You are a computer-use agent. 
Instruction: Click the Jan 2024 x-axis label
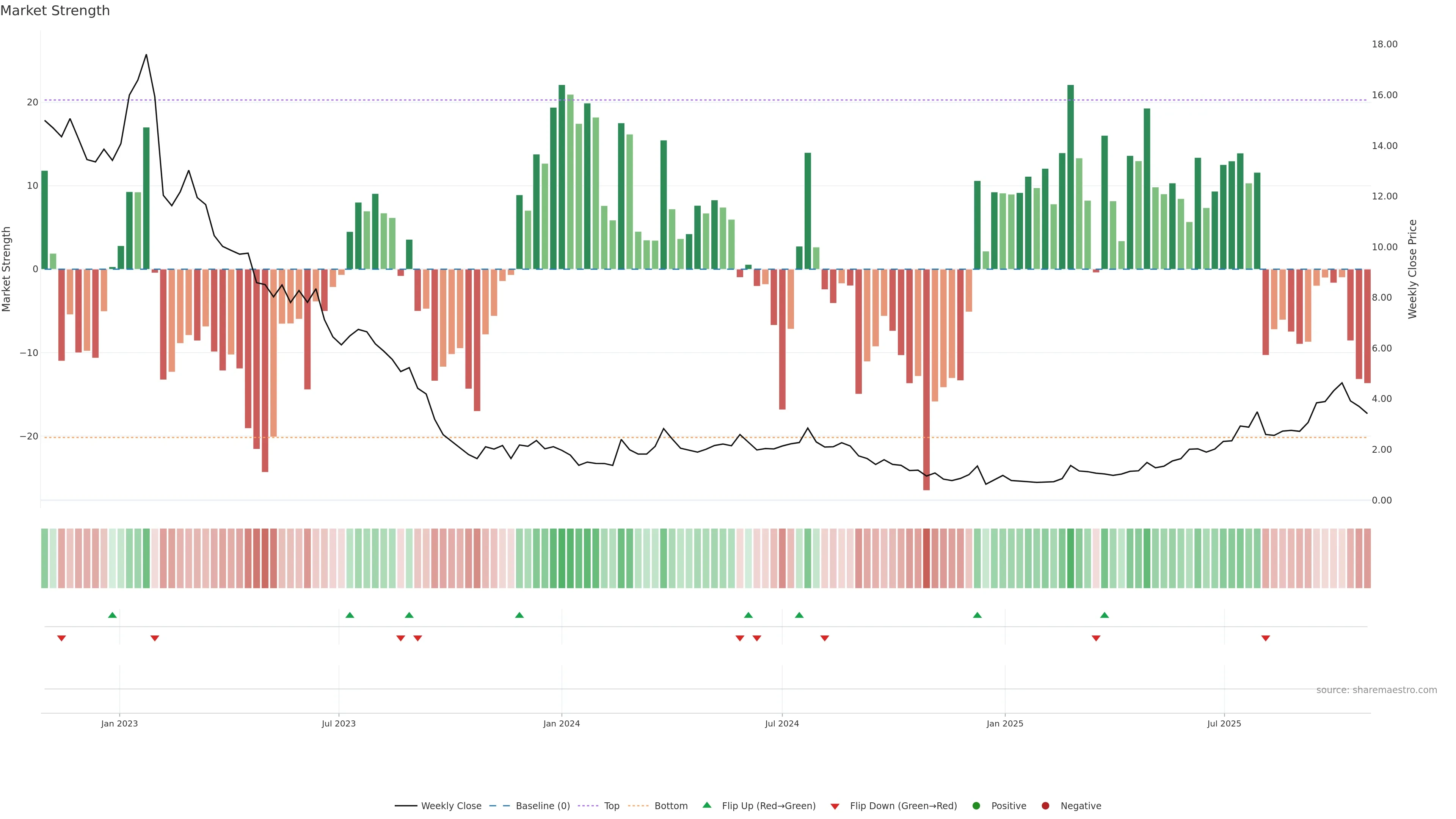[561, 723]
